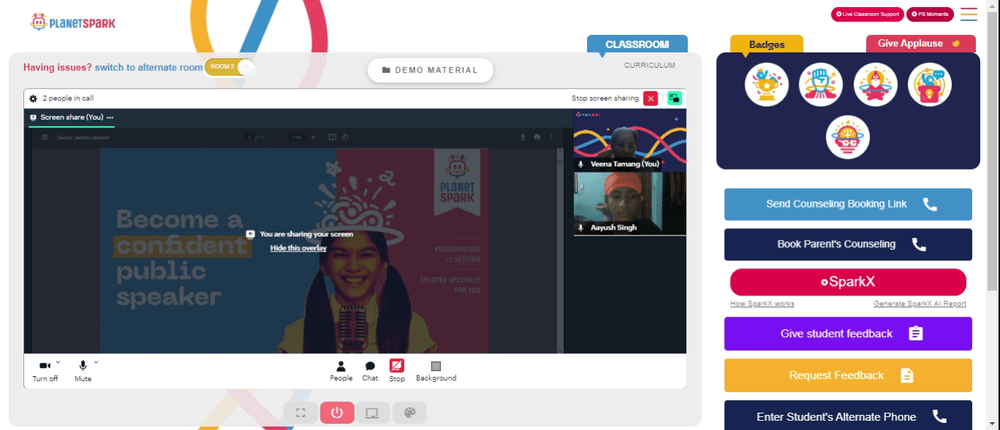
Task: Award the glowing brain badge
Action: click(848, 137)
